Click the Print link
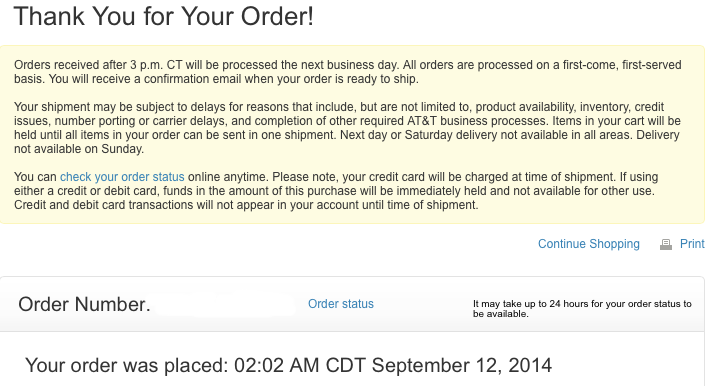This screenshot has height=386, width=717. click(692, 244)
